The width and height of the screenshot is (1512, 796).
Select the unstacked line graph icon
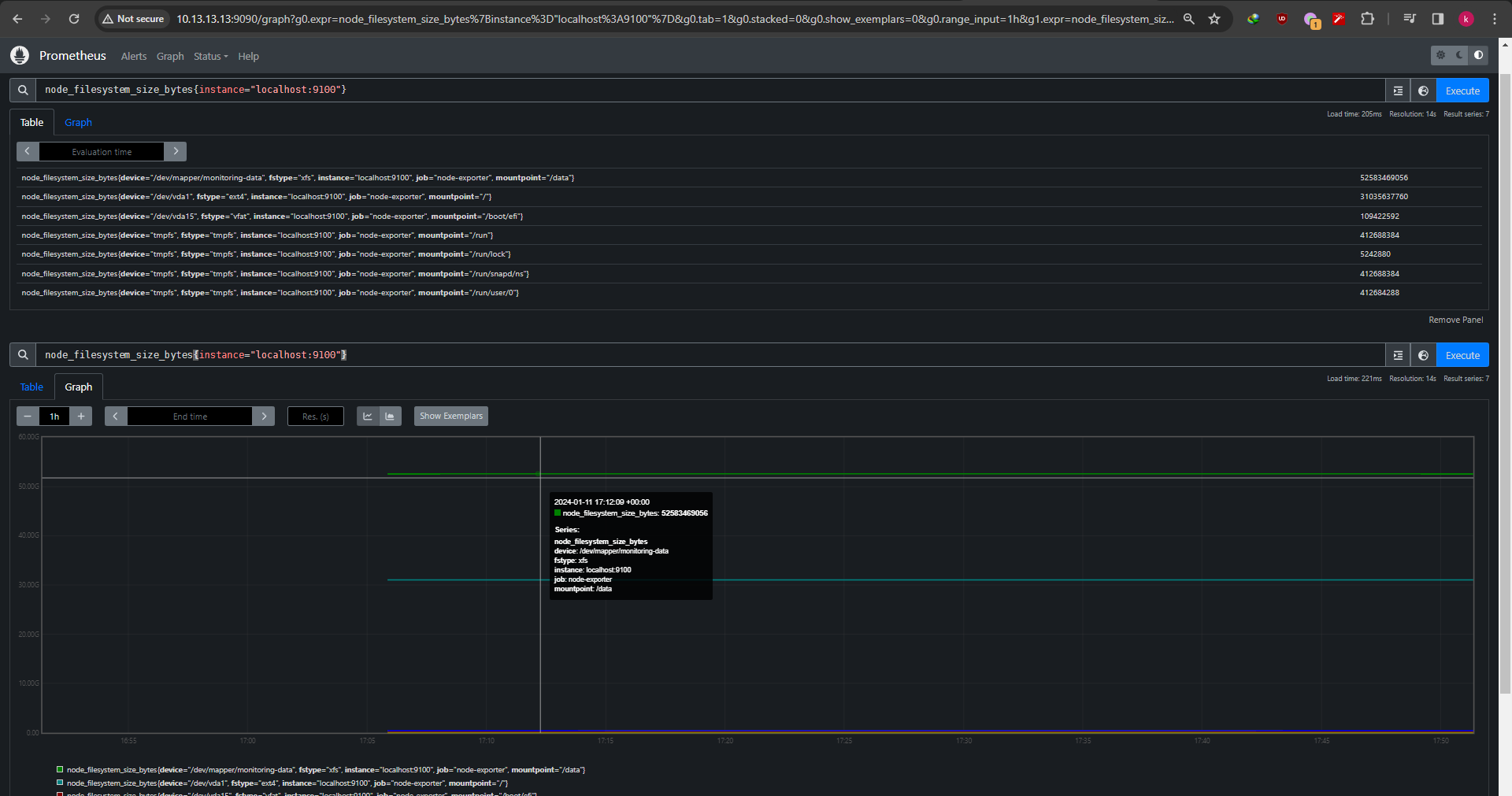(368, 417)
